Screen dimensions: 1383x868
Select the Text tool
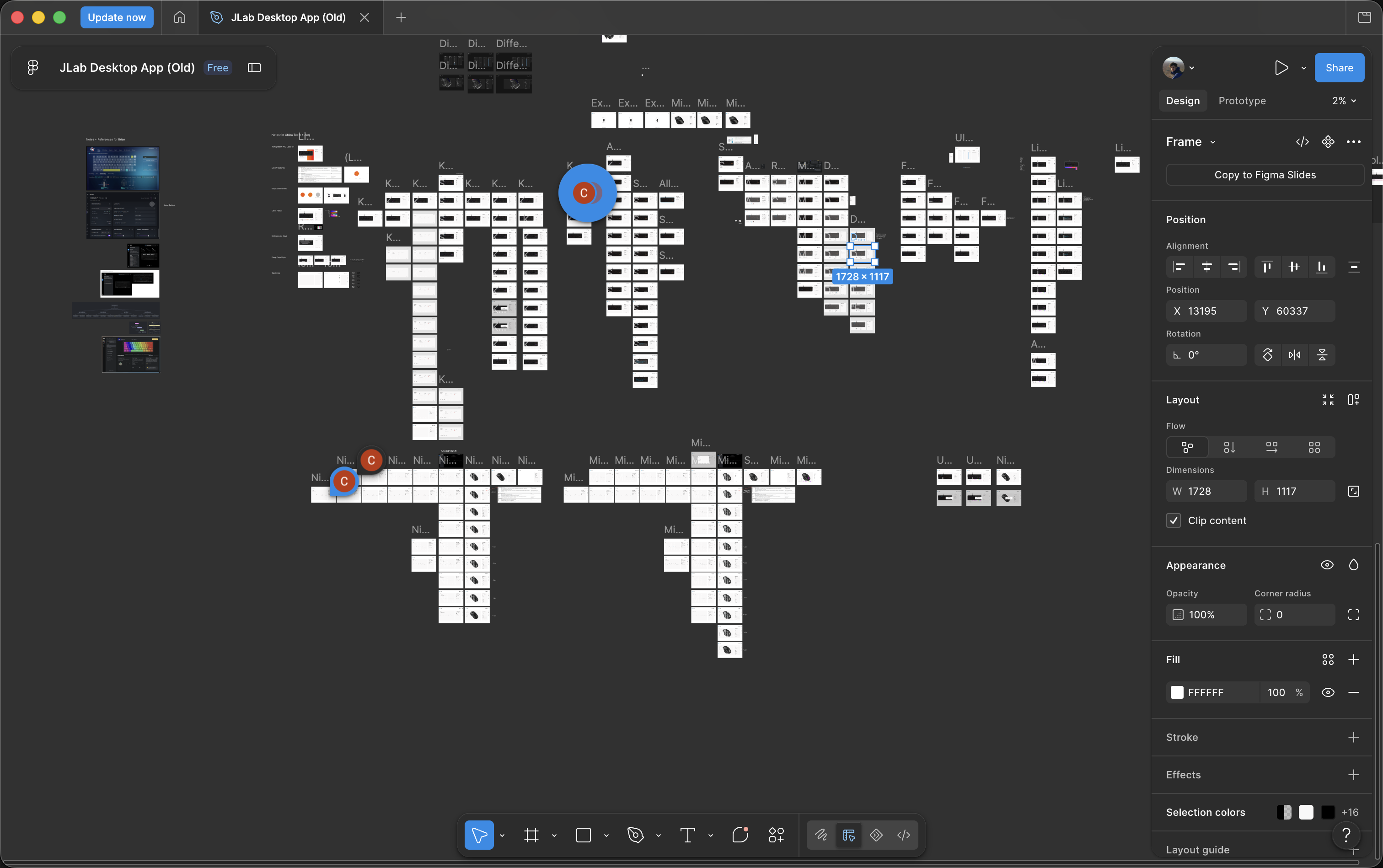(687, 835)
